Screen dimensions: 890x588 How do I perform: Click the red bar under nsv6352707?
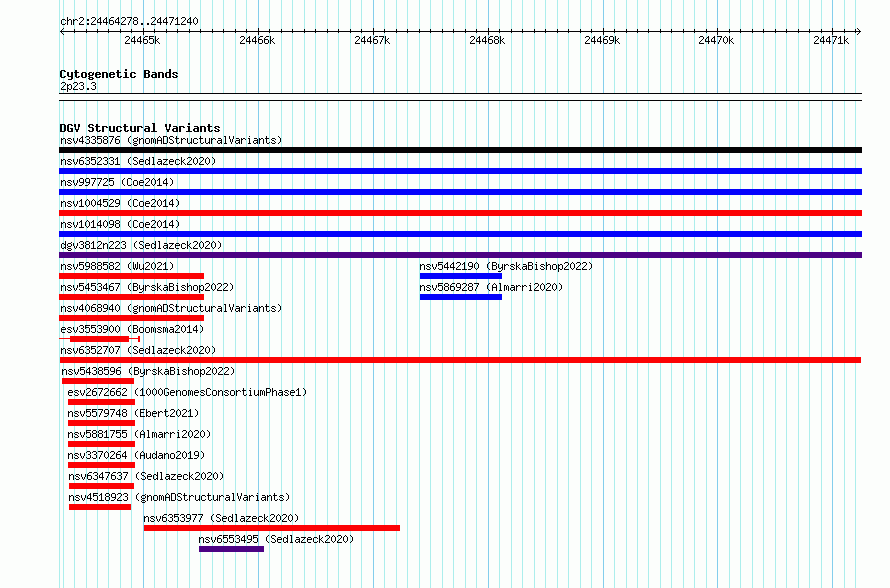pyautogui.click(x=460, y=360)
